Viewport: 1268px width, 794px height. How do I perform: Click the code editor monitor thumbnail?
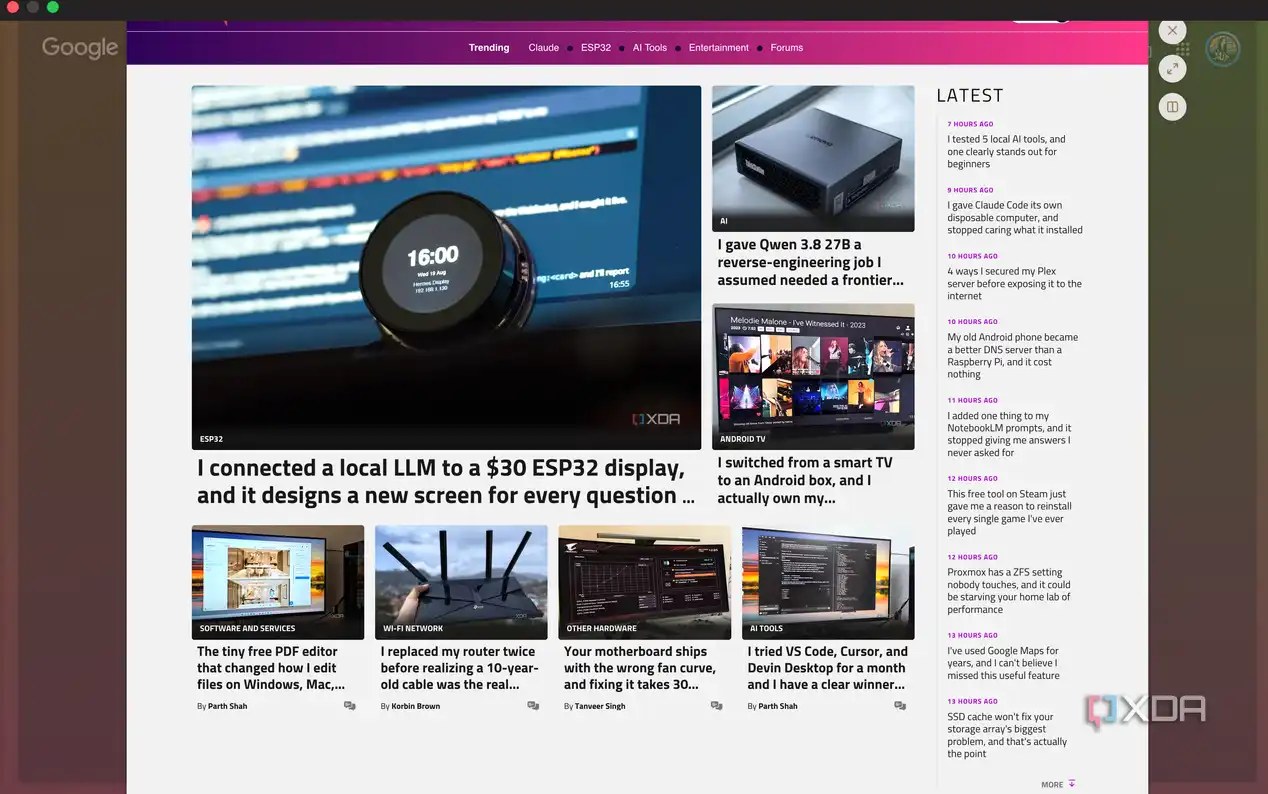[828, 582]
